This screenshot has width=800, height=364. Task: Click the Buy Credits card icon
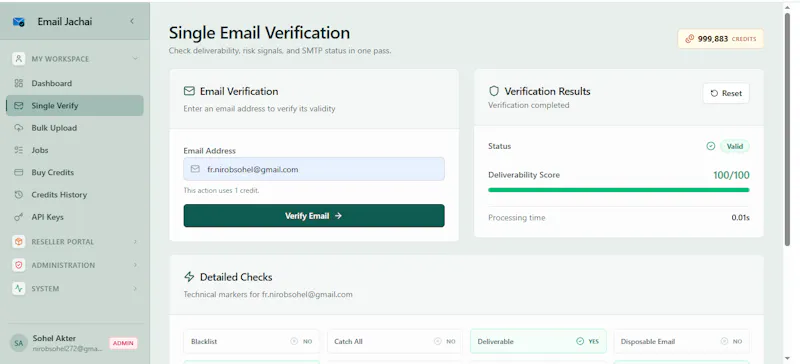(x=19, y=173)
